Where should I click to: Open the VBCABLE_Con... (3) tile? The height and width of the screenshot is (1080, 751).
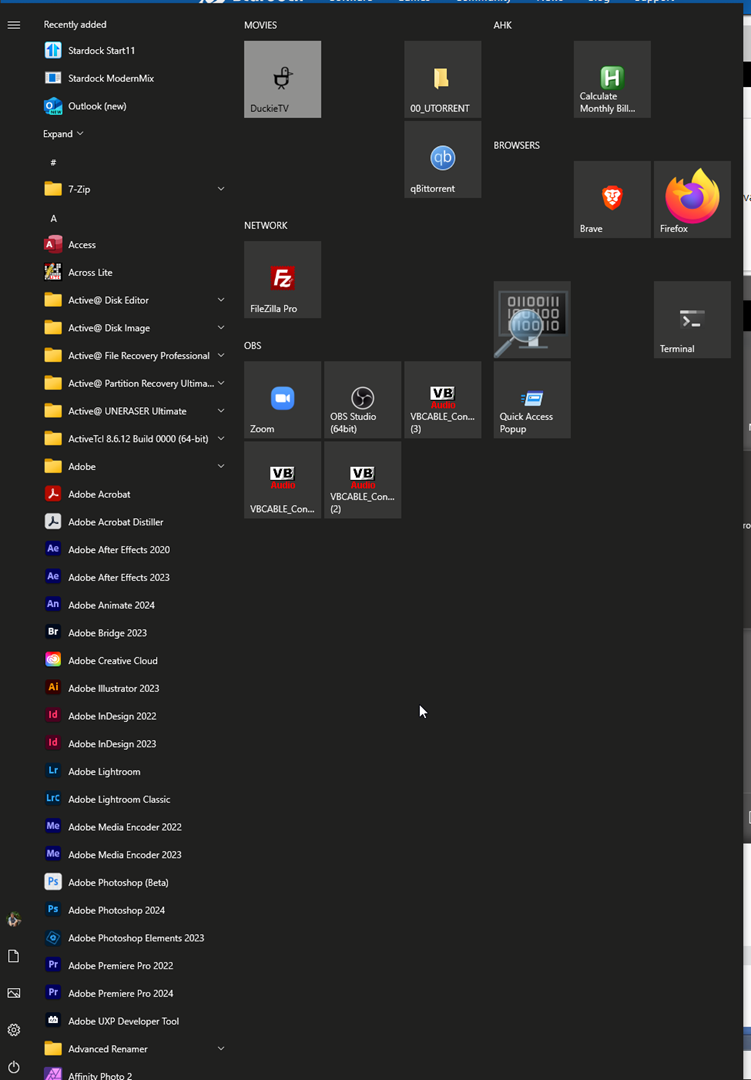(x=442, y=399)
